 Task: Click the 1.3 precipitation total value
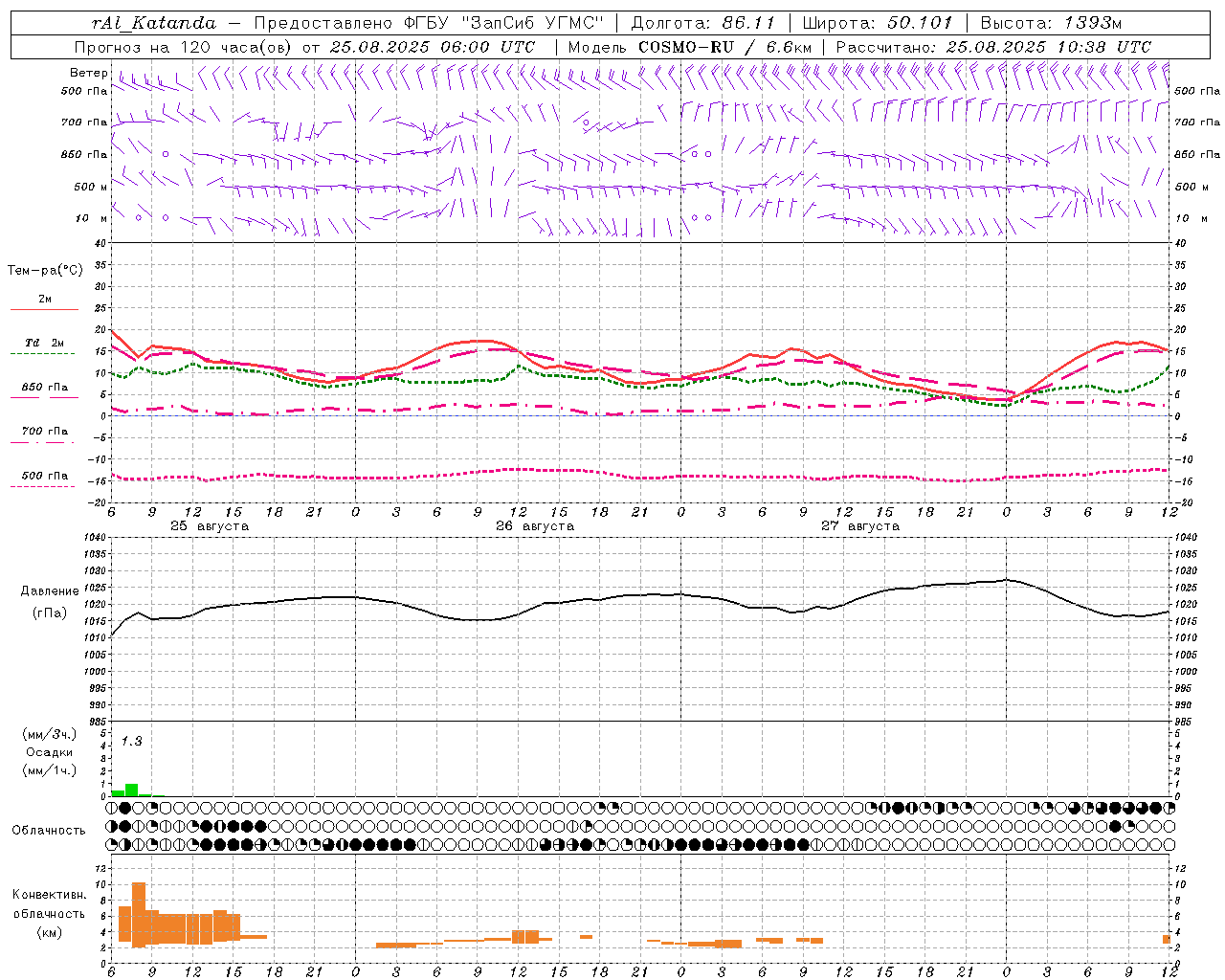(x=131, y=742)
